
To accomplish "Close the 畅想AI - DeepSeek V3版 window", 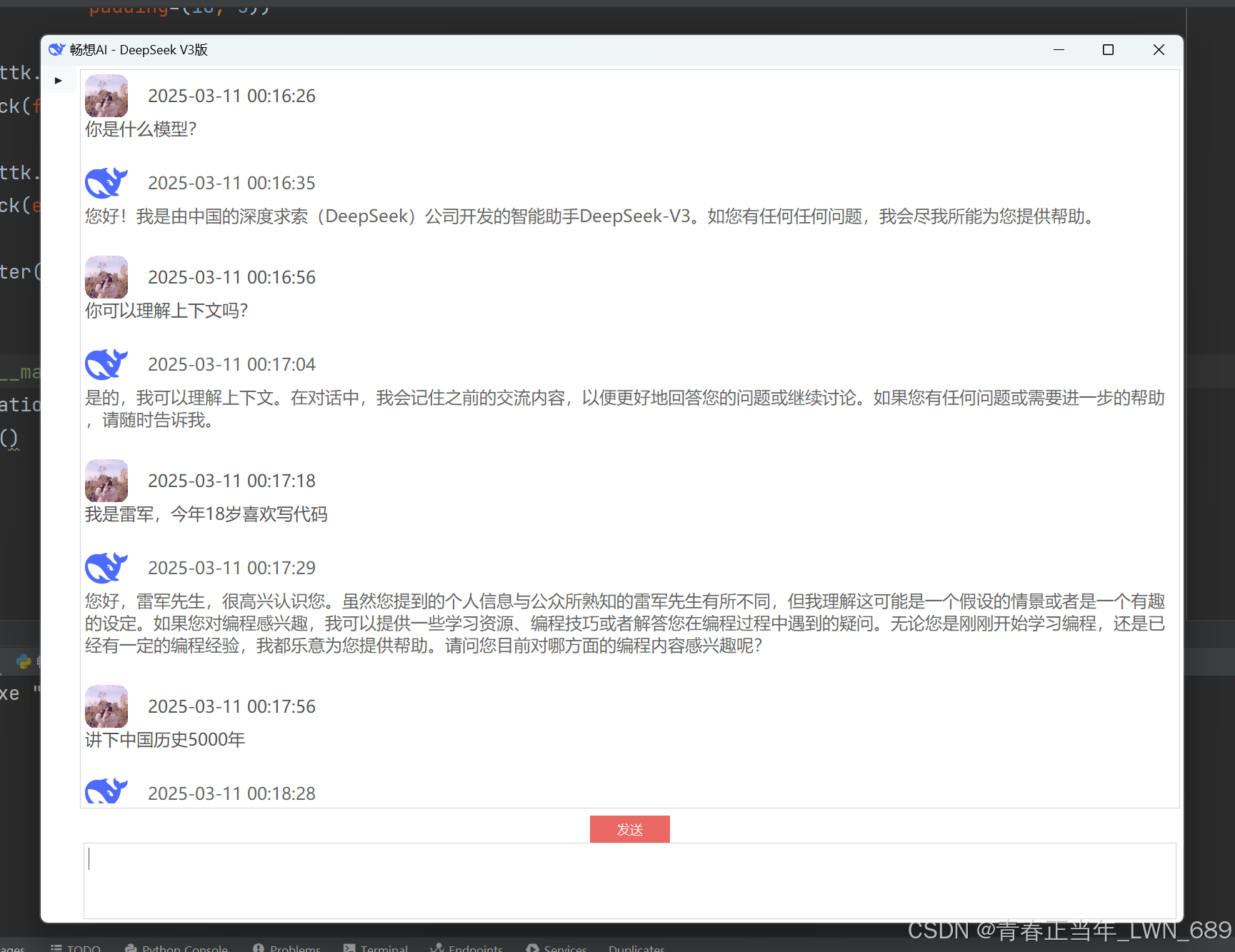I will (x=1159, y=49).
